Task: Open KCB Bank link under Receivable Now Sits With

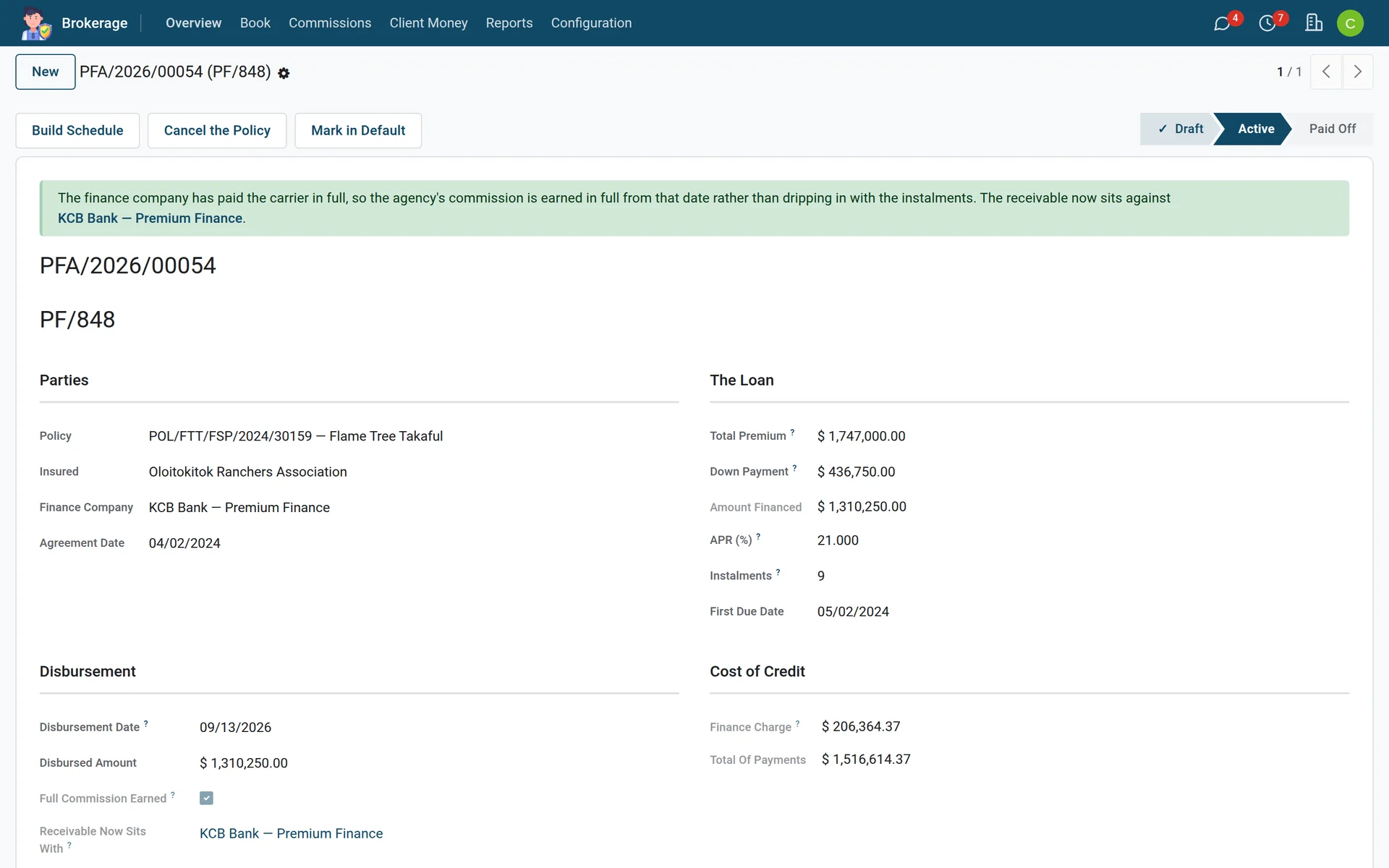Action: click(291, 833)
